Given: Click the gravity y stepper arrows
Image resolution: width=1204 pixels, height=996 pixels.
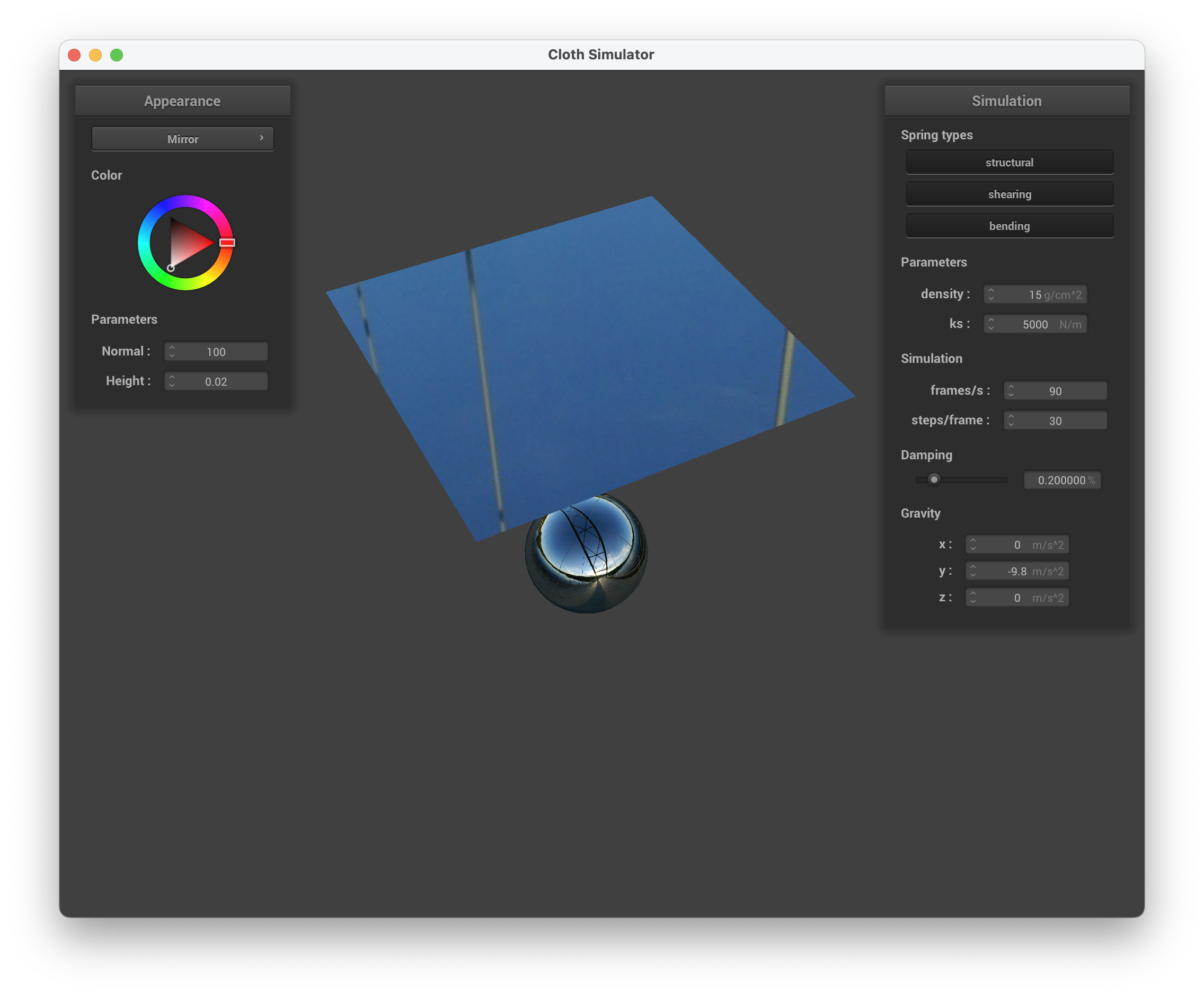Looking at the screenshot, I should (972, 571).
